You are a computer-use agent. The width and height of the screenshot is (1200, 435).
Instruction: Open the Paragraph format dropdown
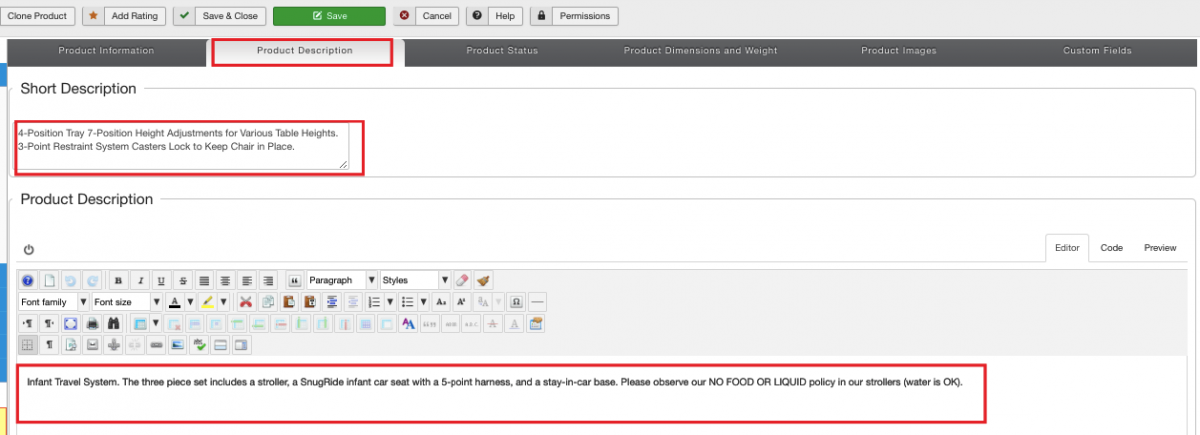click(x=342, y=281)
